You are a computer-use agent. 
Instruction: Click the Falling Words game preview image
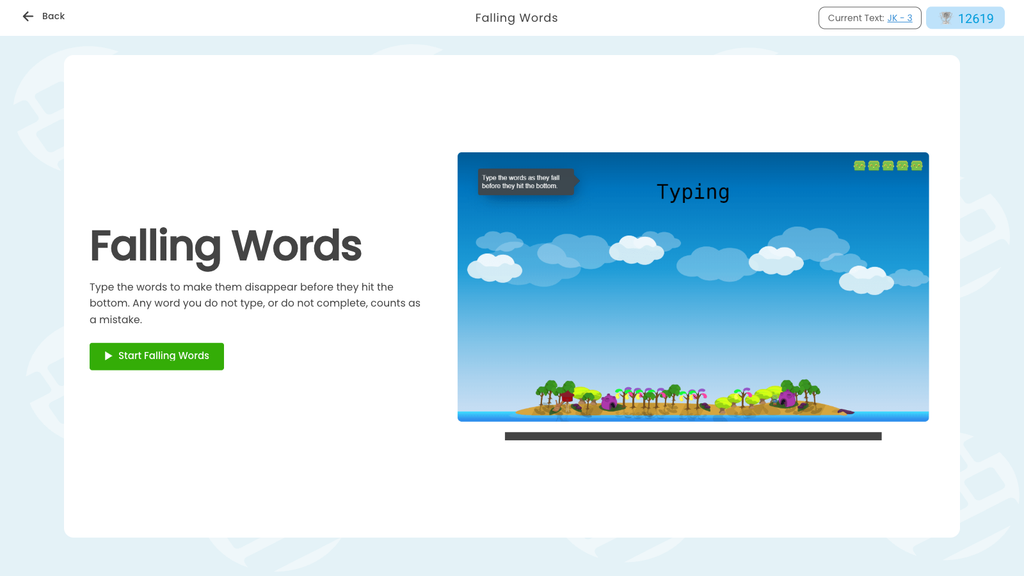693,287
